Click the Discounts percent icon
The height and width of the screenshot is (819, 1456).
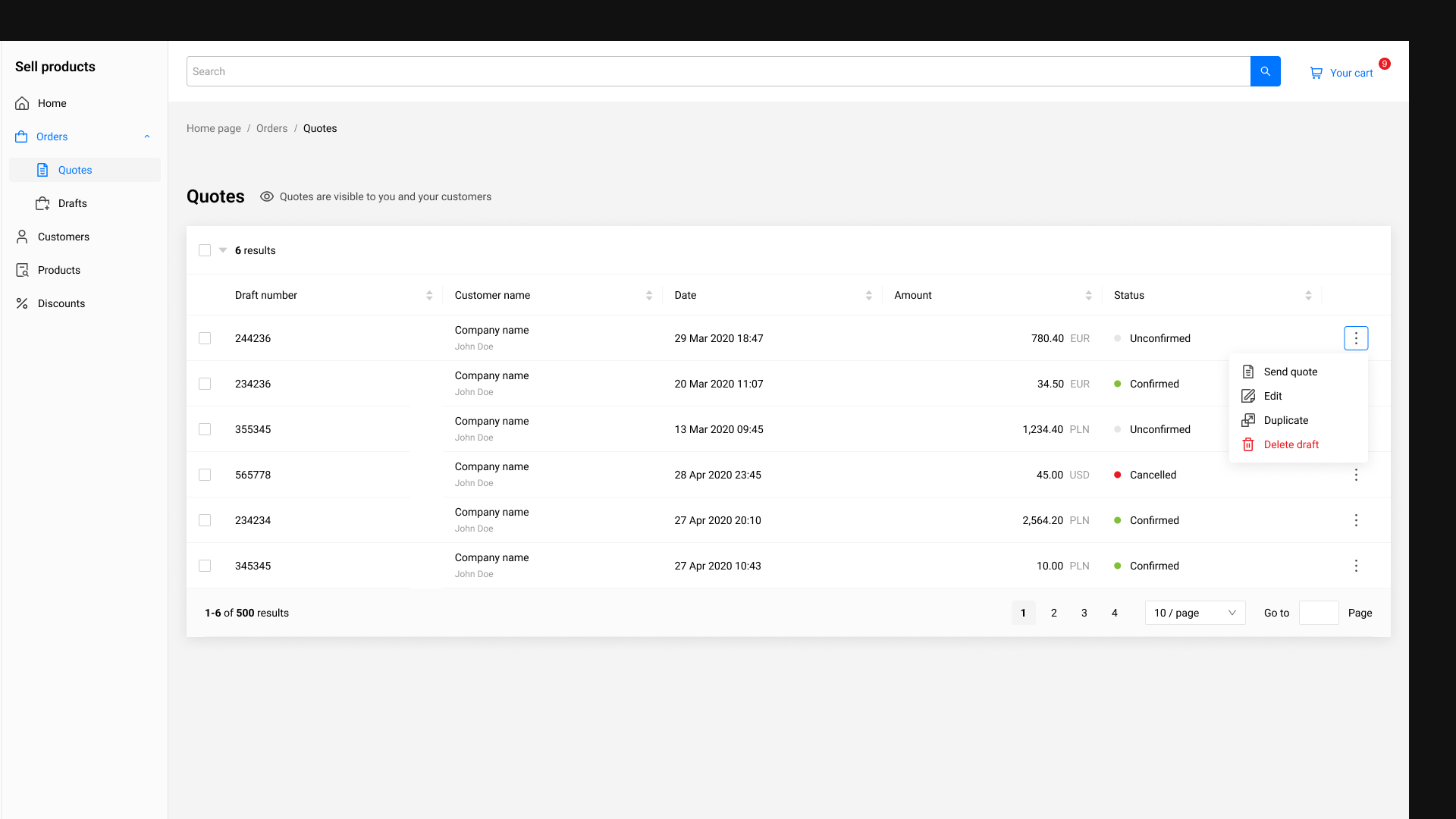point(22,303)
